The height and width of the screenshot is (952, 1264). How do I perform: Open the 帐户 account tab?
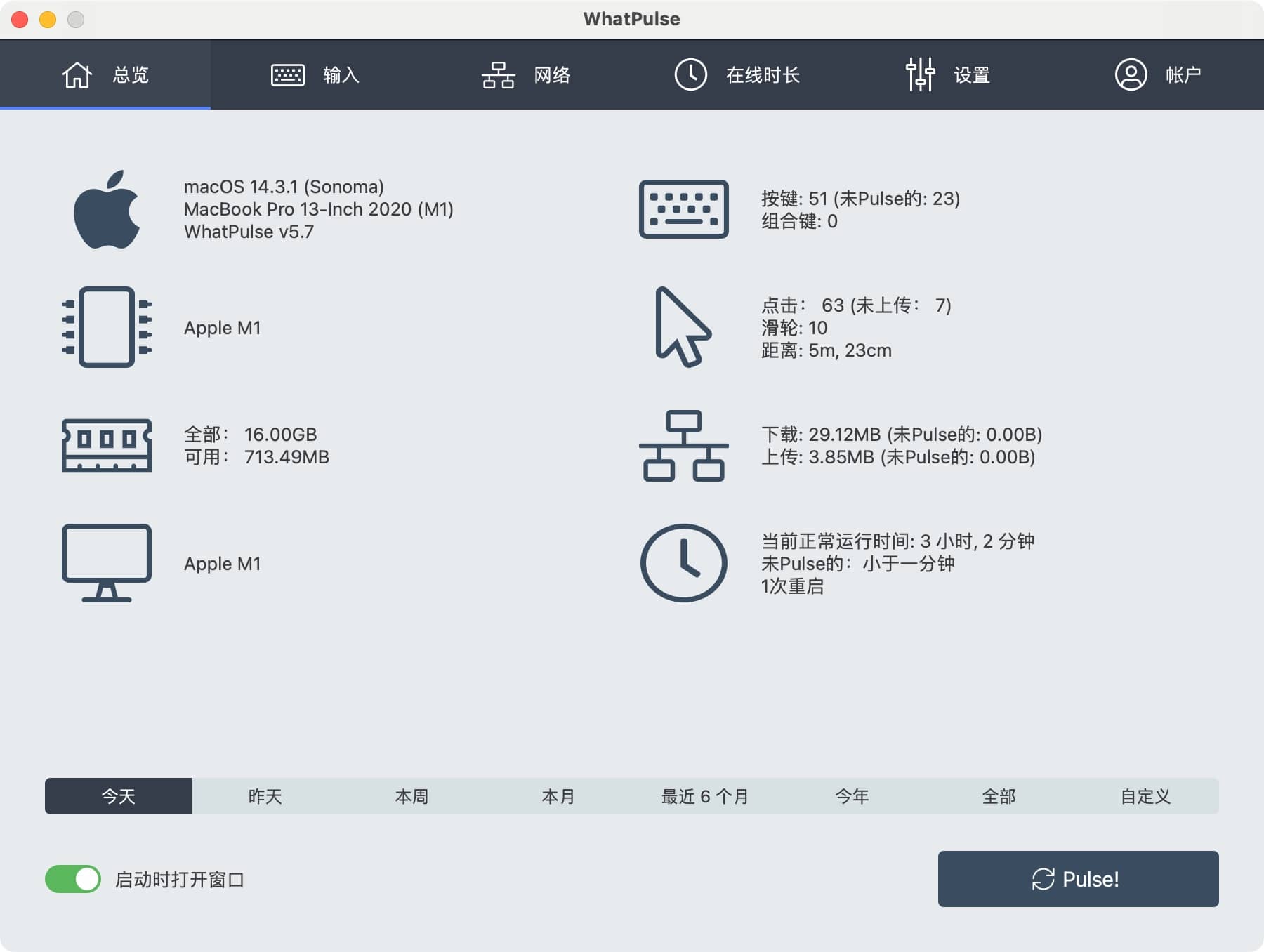coord(1159,74)
